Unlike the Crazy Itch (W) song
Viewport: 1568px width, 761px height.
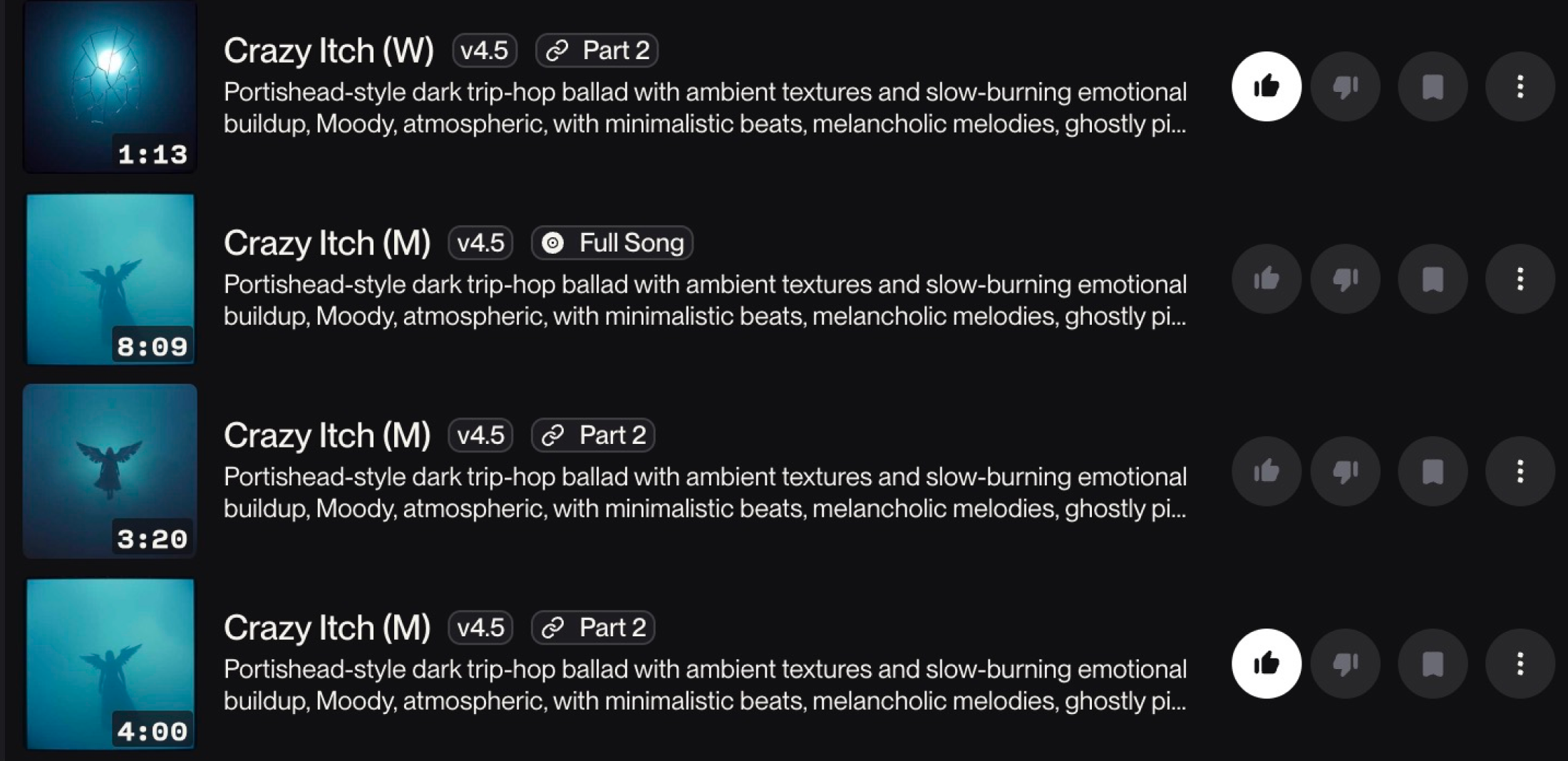pyautogui.click(x=1266, y=86)
